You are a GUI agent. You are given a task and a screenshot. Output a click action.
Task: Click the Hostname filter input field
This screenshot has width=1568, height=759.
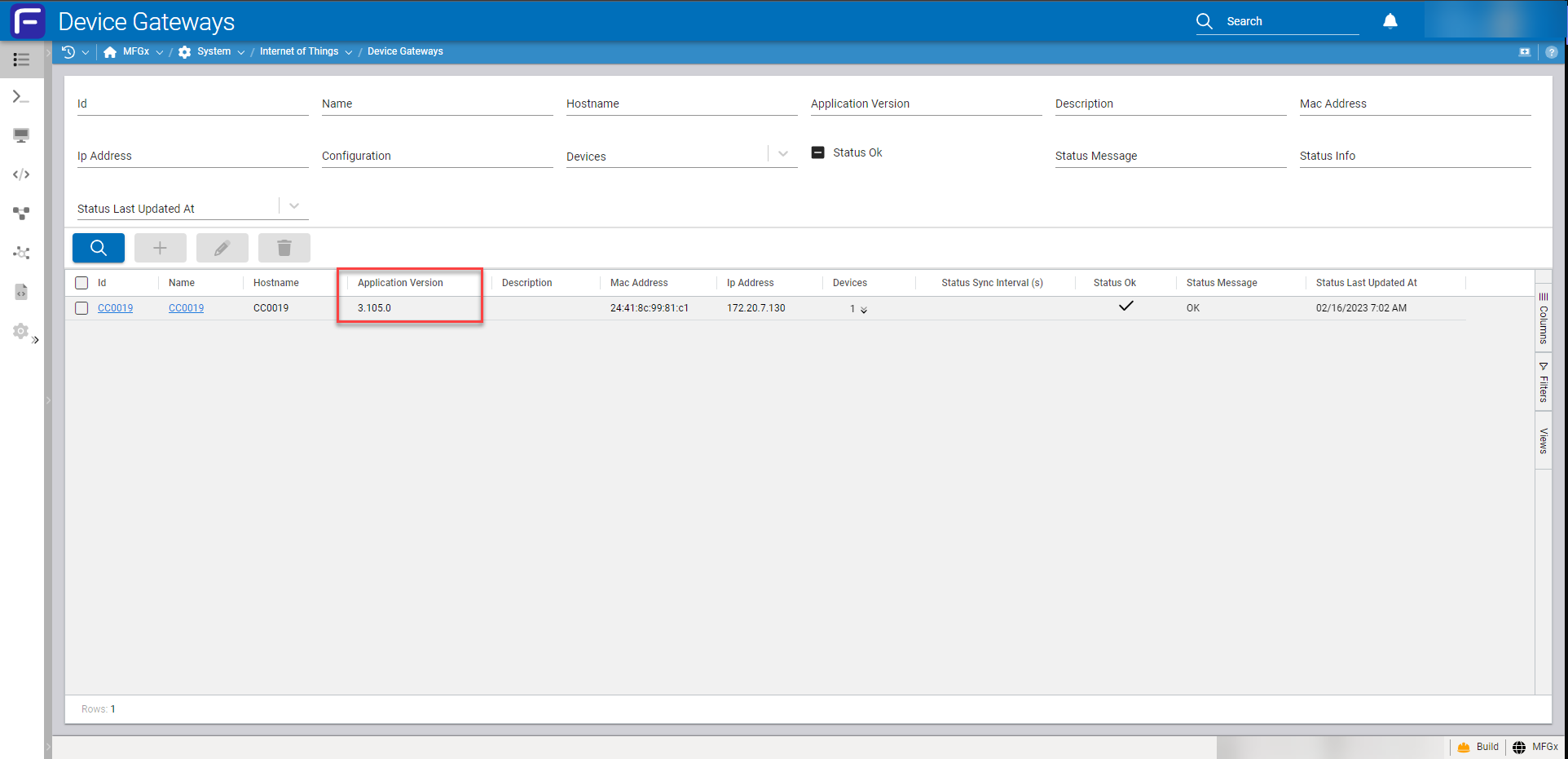tap(680, 104)
